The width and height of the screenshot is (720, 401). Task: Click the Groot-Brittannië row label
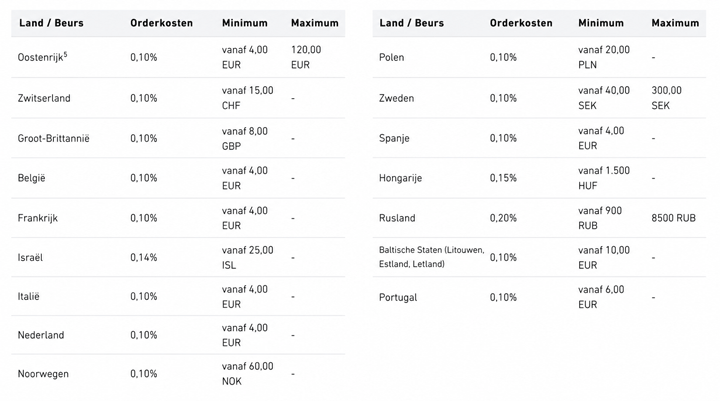[x=53, y=138]
